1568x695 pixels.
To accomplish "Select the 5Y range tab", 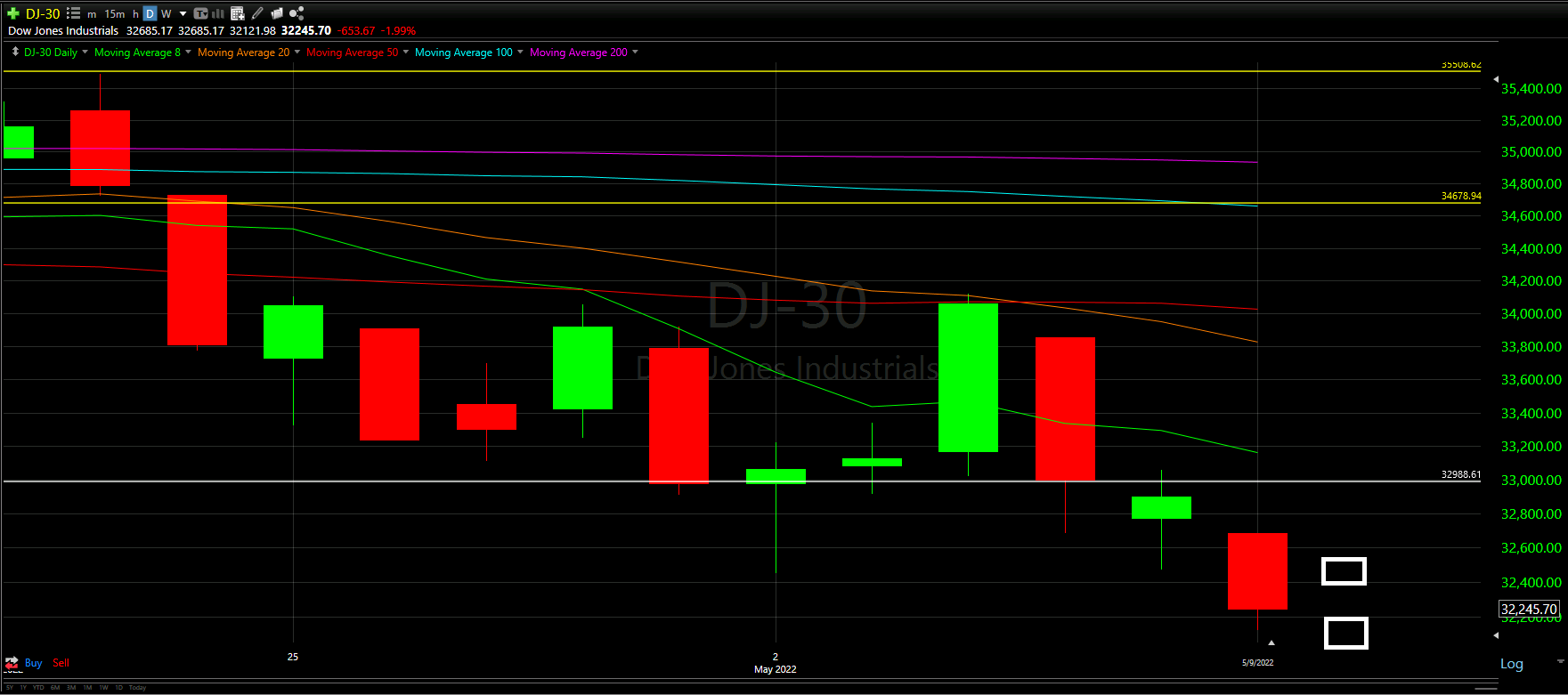I will point(10,688).
